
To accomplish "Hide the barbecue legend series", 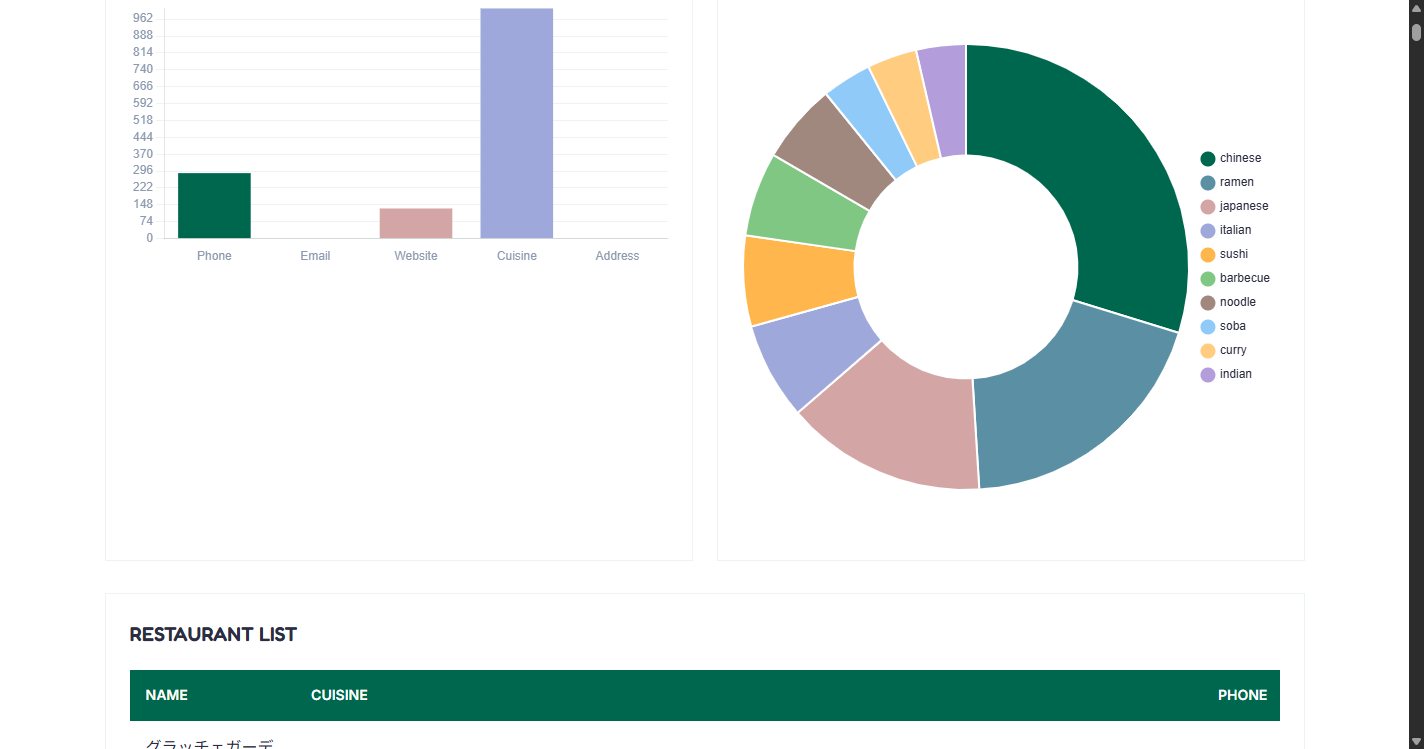I will (x=1235, y=278).
